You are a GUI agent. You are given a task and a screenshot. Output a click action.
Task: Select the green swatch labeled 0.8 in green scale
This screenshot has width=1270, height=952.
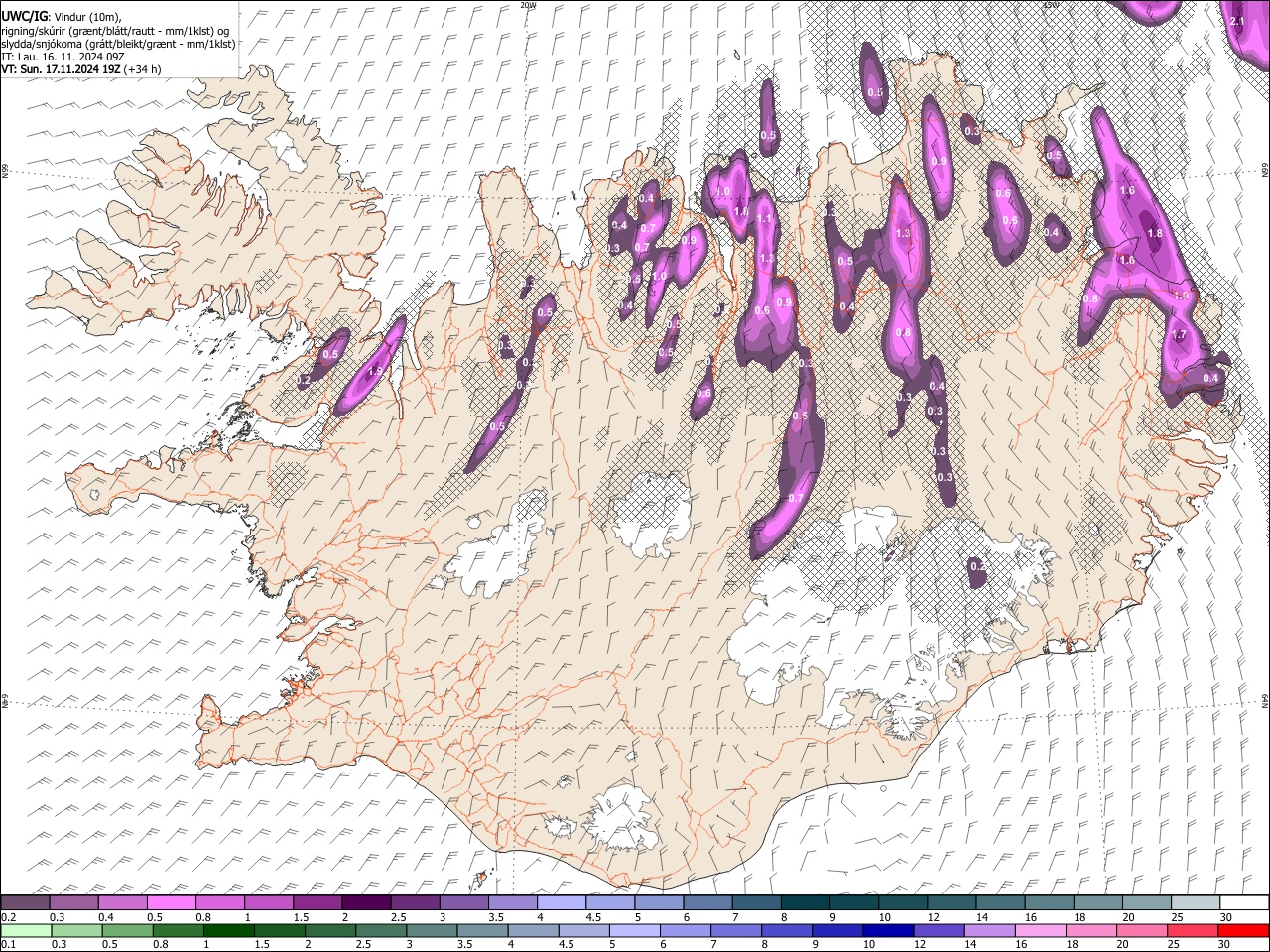click(178, 930)
